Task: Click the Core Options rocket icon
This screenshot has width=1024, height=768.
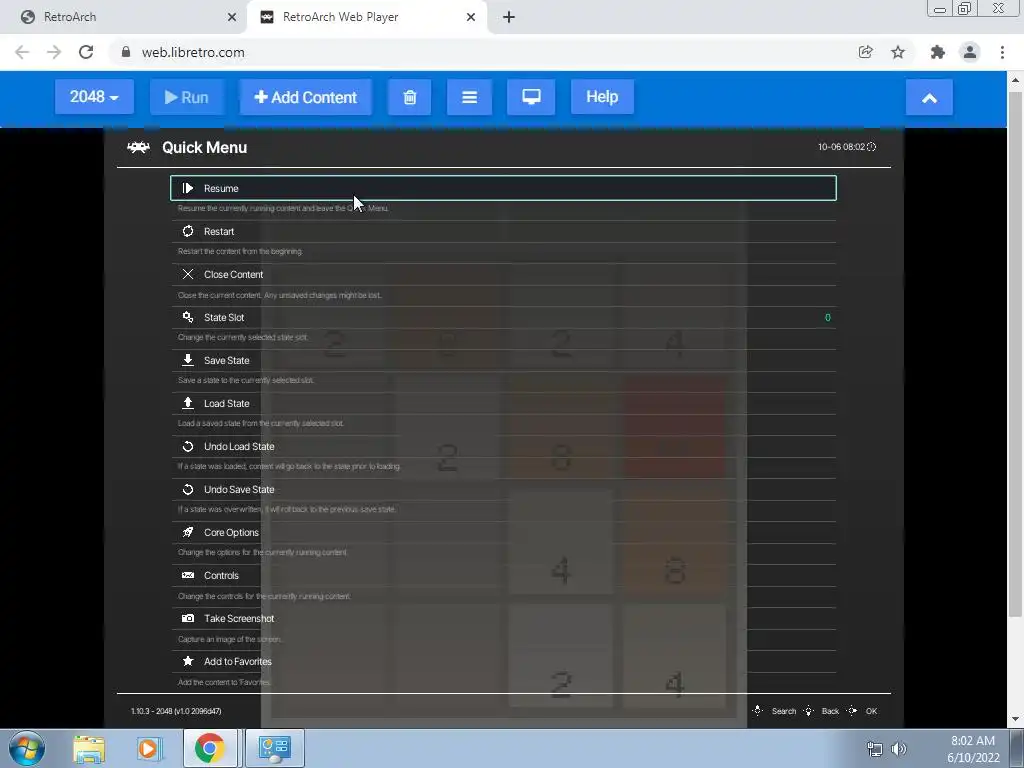Action: pyautogui.click(x=187, y=533)
